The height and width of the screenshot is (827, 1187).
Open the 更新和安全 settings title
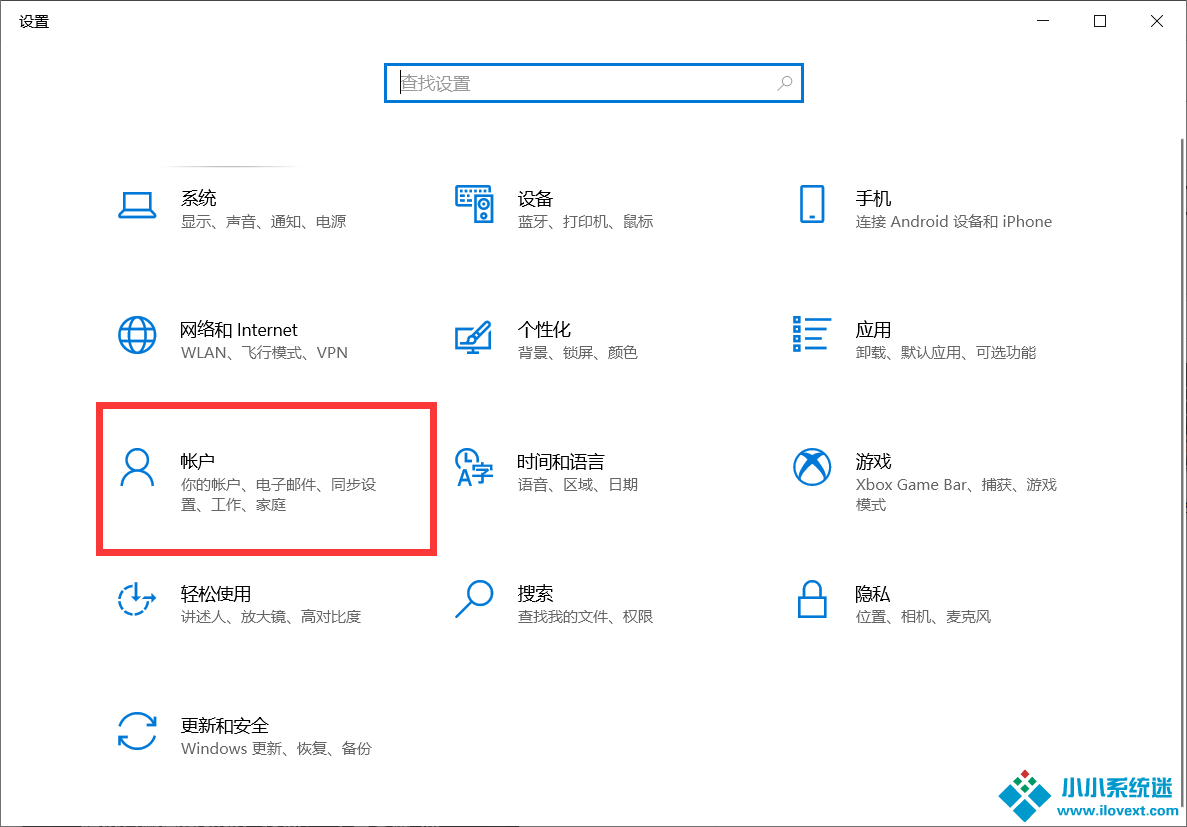[225, 725]
